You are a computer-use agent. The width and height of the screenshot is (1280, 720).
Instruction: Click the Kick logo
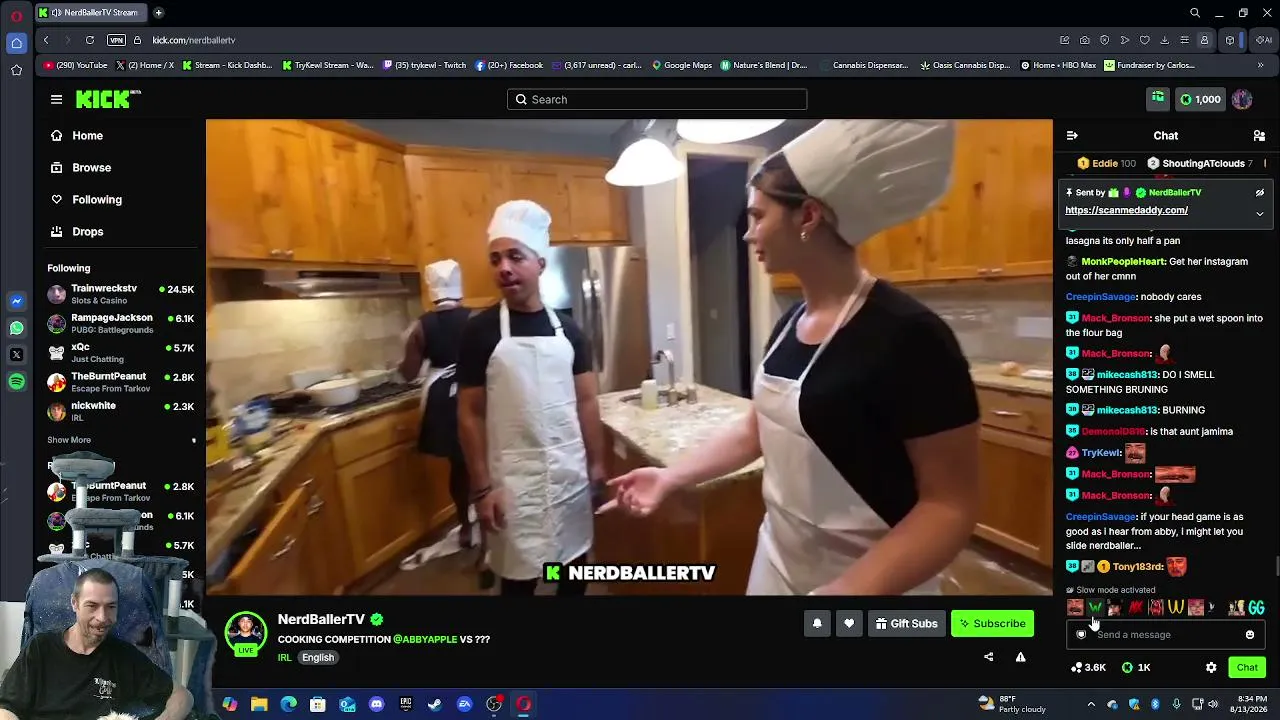[x=108, y=99]
